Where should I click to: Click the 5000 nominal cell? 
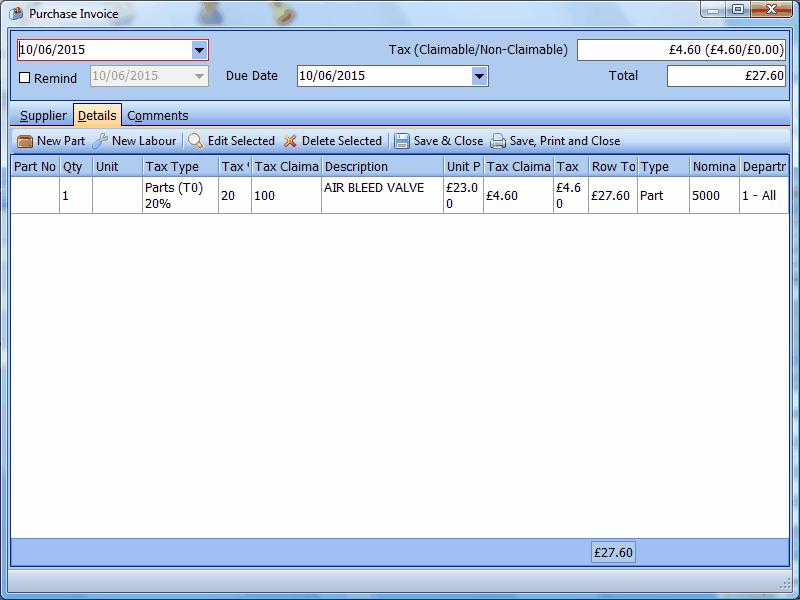(x=714, y=195)
